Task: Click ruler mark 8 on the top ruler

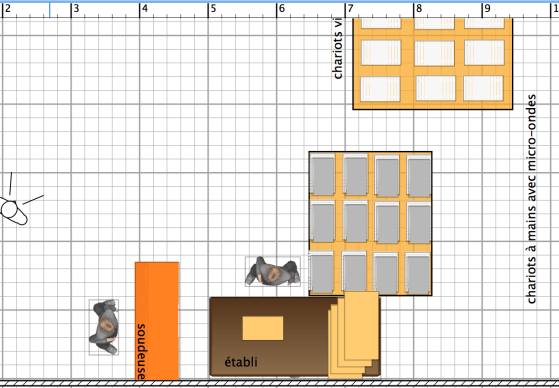Action: pyautogui.click(x=419, y=9)
